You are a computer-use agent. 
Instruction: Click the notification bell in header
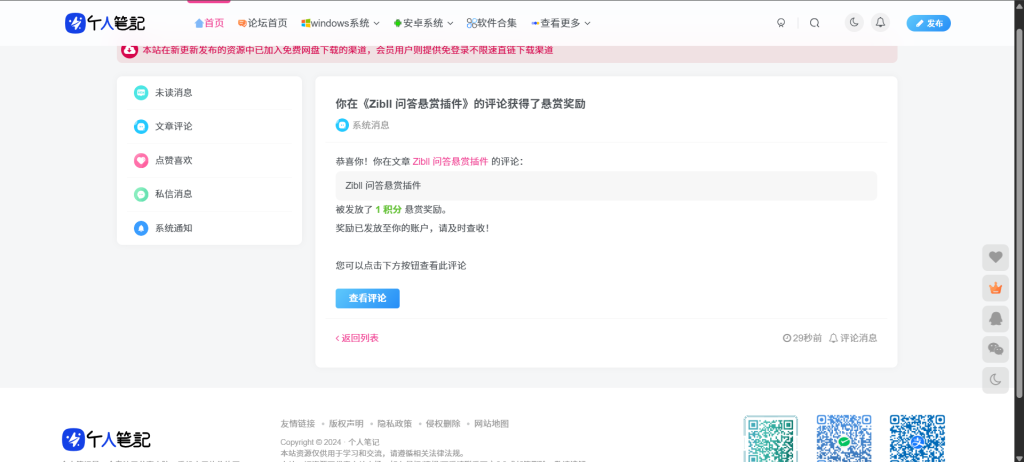pos(880,23)
